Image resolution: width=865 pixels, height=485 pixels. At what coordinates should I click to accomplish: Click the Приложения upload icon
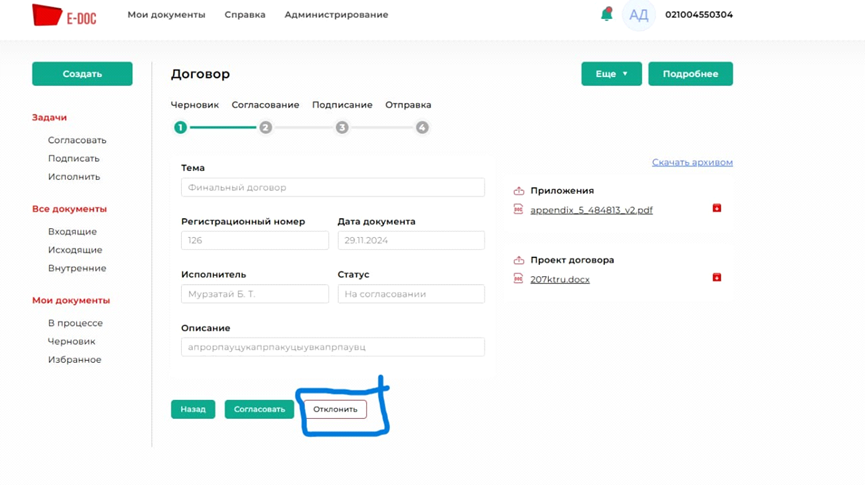[x=518, y=190]
